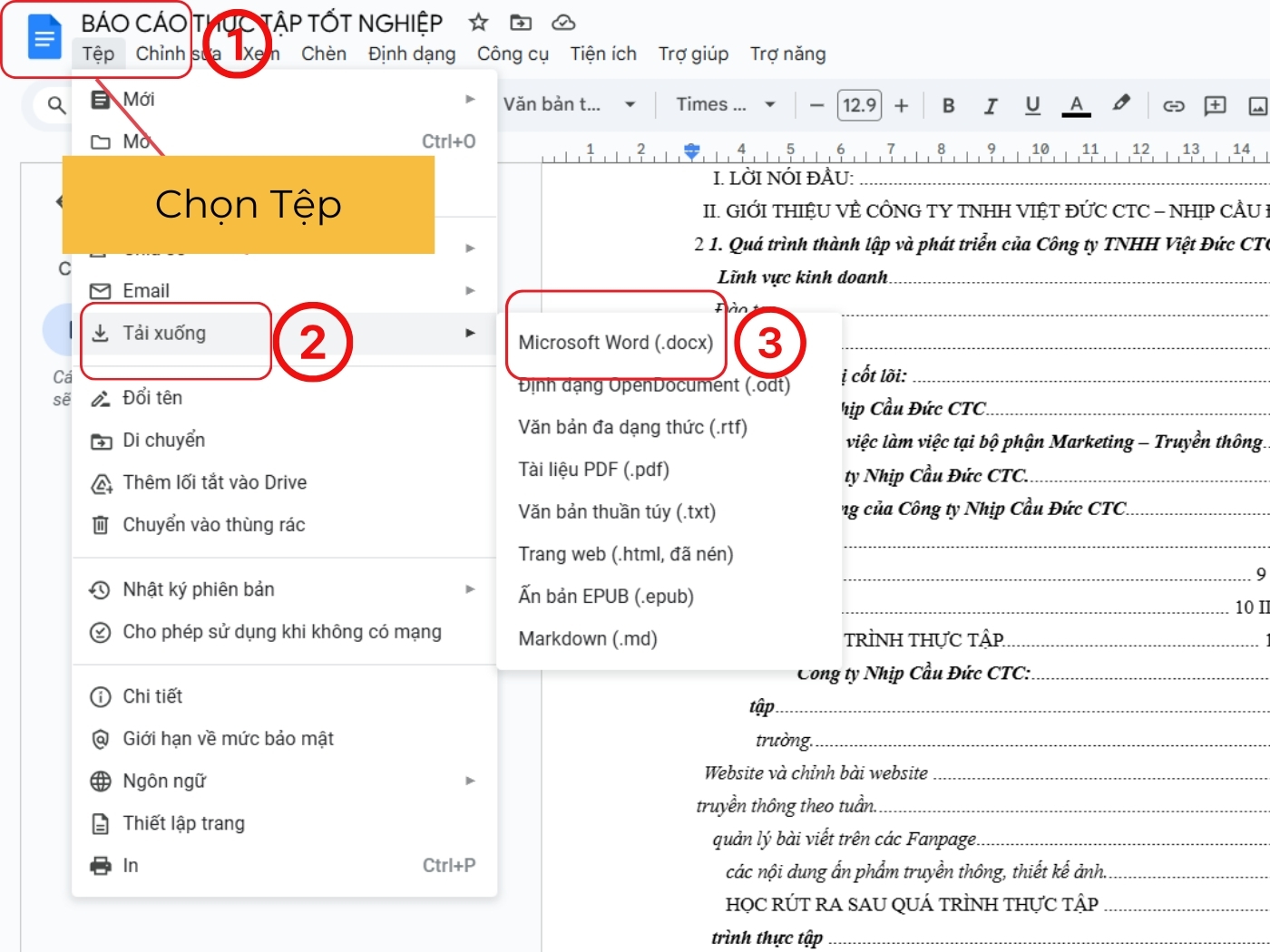The image size is (1270, 952).
Task: Toggle italic formatting
Action: pyautogui.click(x=991, y=105)
